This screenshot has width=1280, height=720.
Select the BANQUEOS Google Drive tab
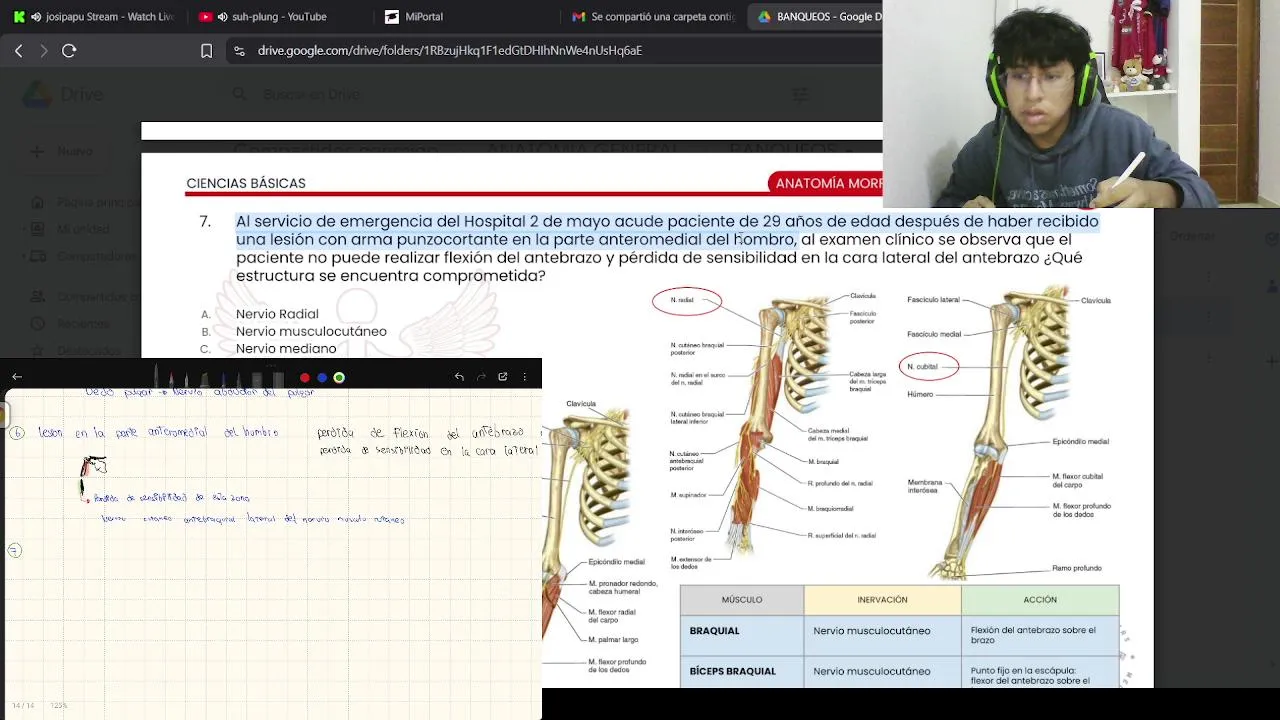pyautogui.click(x=818, y=17)
